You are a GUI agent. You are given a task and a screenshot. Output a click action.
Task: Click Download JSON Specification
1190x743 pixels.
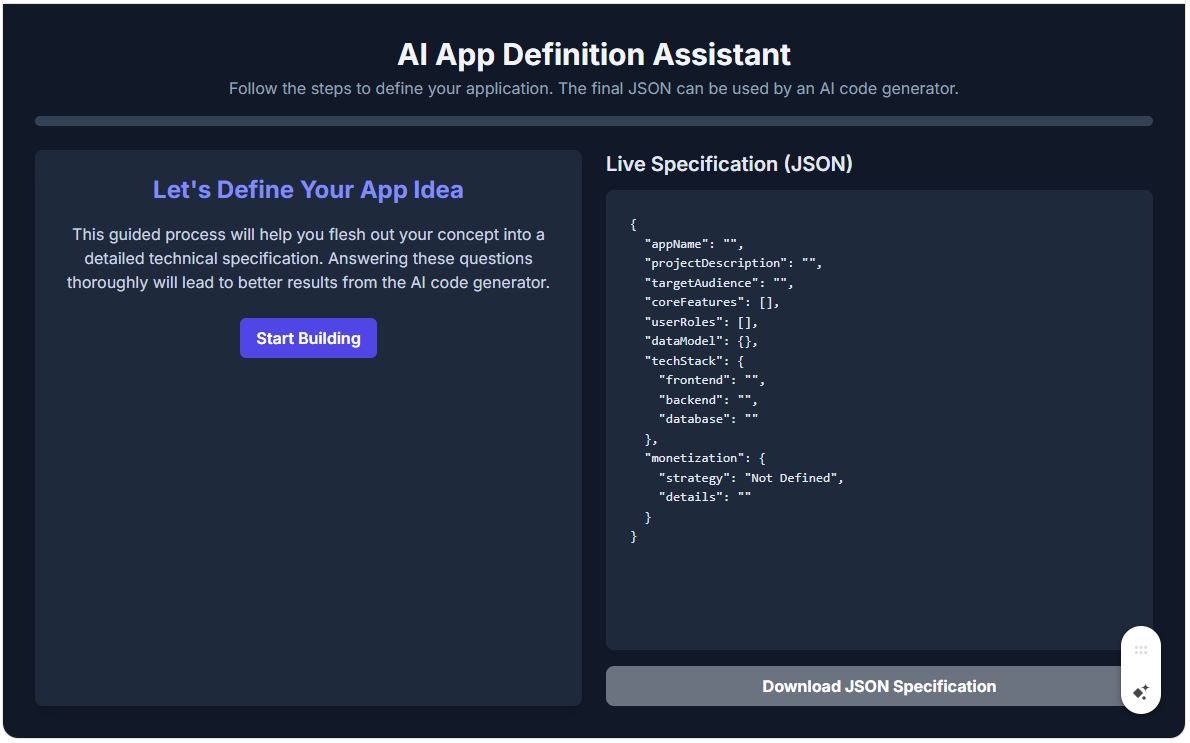(879, 686)
